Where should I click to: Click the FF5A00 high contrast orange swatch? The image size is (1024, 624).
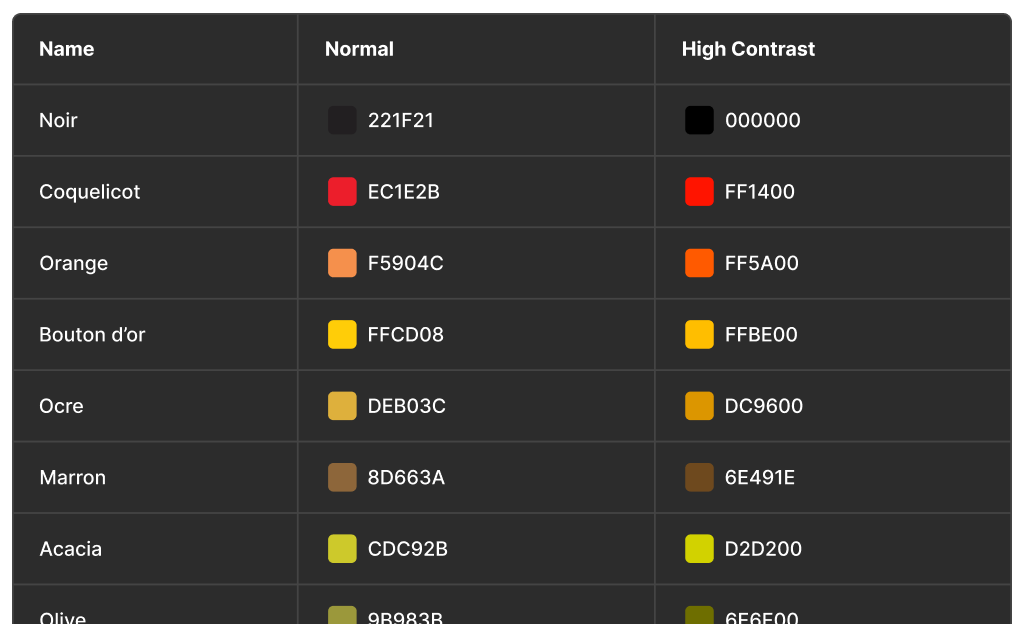[x=699, y=263]
